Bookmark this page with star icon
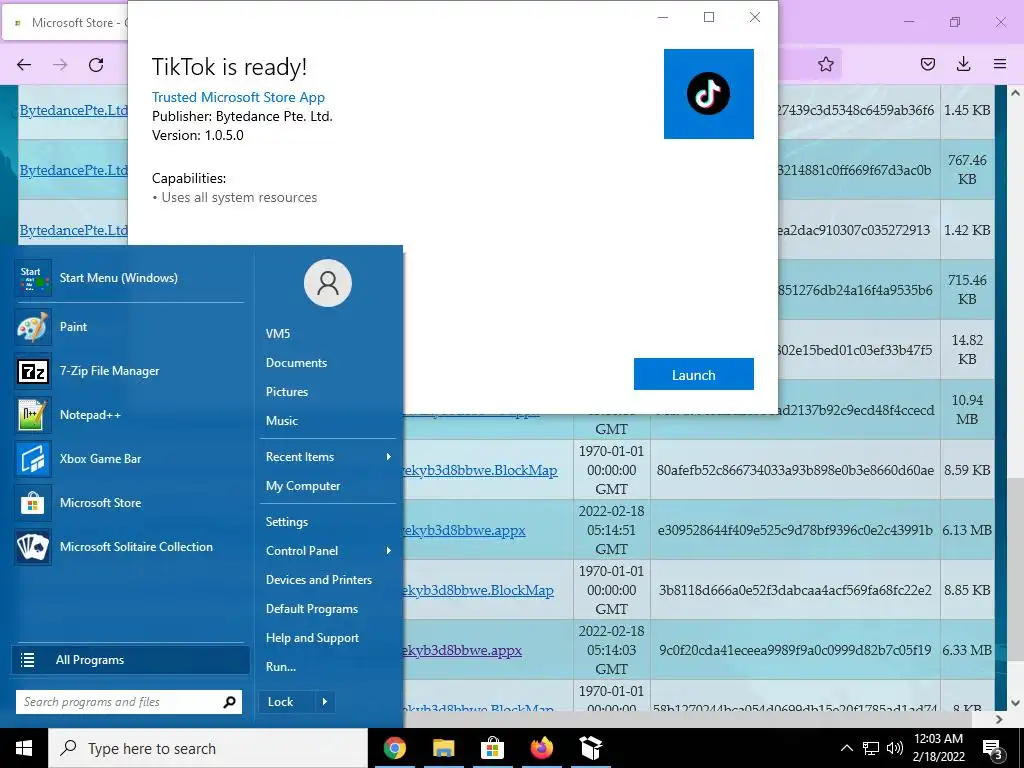The image size is (1024, 768). (x=825, y=63)
